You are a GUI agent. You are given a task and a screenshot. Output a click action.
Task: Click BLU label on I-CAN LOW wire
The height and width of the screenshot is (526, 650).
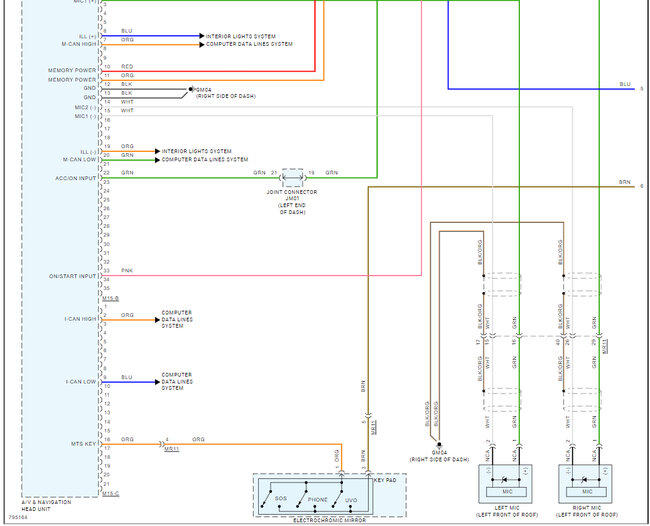click(x=127, y=377)
